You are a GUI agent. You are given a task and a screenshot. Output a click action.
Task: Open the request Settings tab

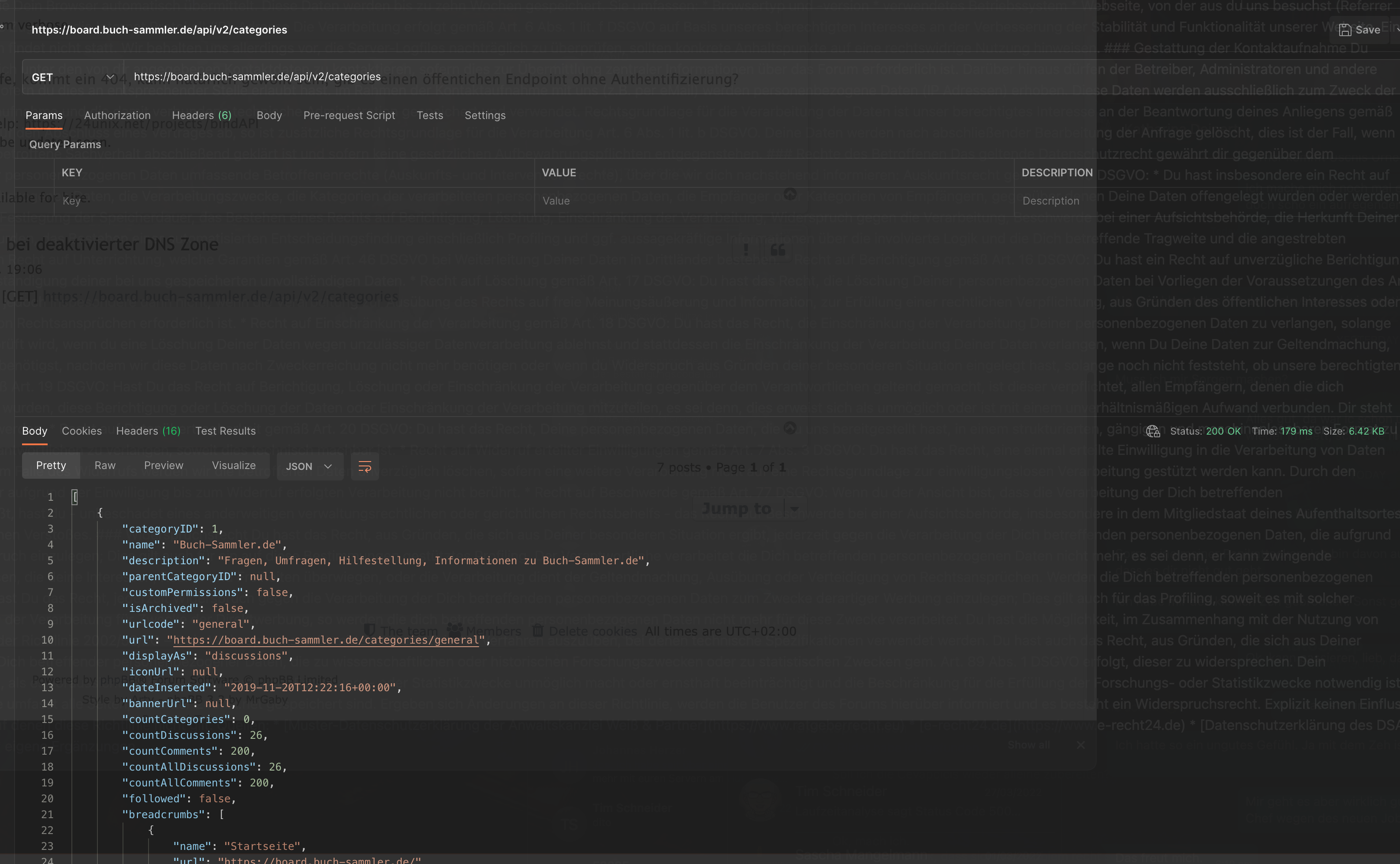pyautogui.click(x=484, y=115)
